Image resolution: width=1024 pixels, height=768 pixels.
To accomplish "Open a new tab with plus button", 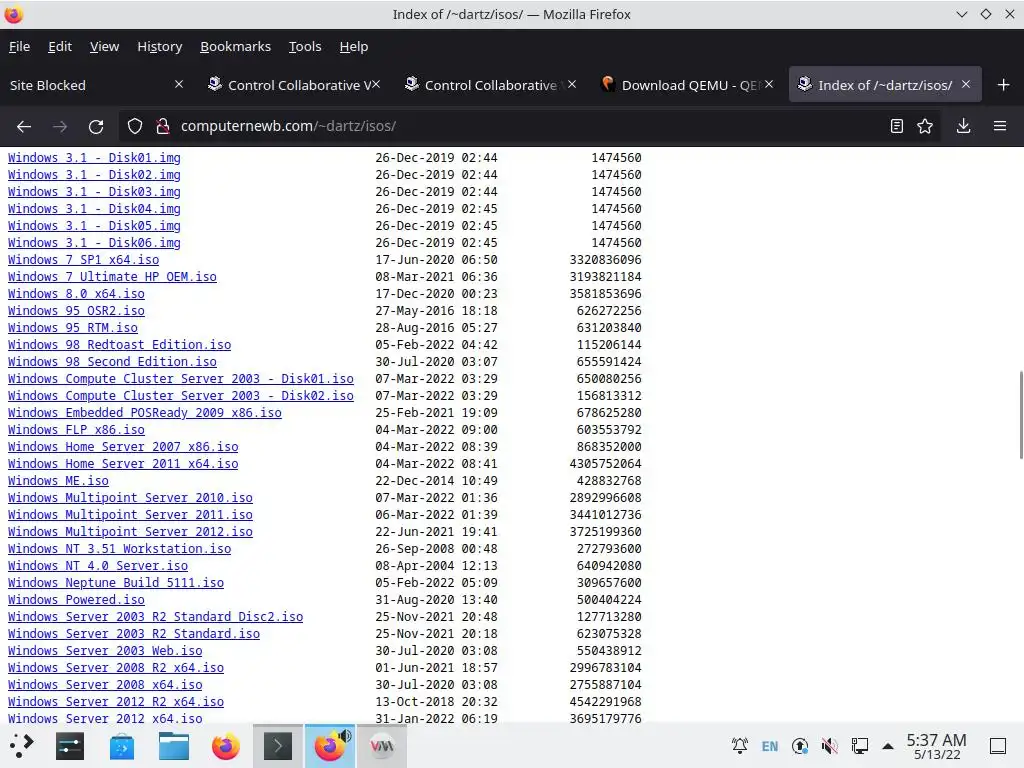I will 1004,85.
